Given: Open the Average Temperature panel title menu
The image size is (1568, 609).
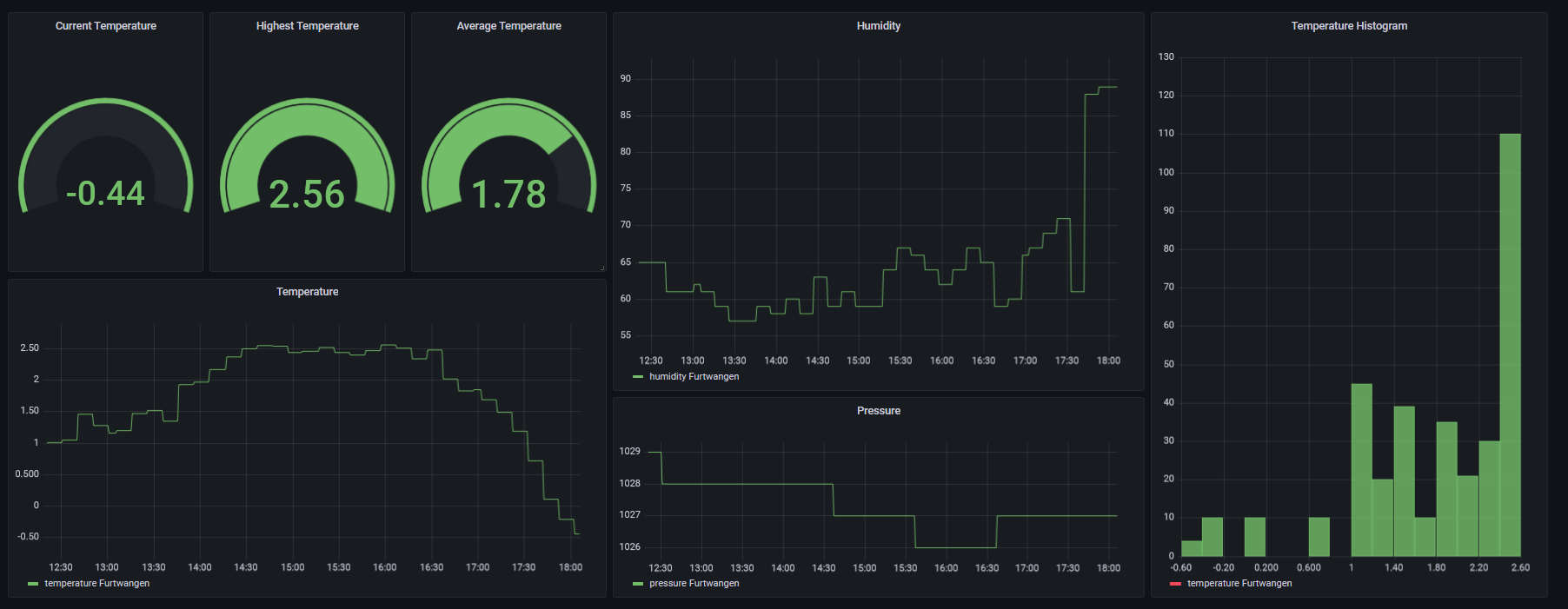Looking at the screenshot, I should [509, 26].
